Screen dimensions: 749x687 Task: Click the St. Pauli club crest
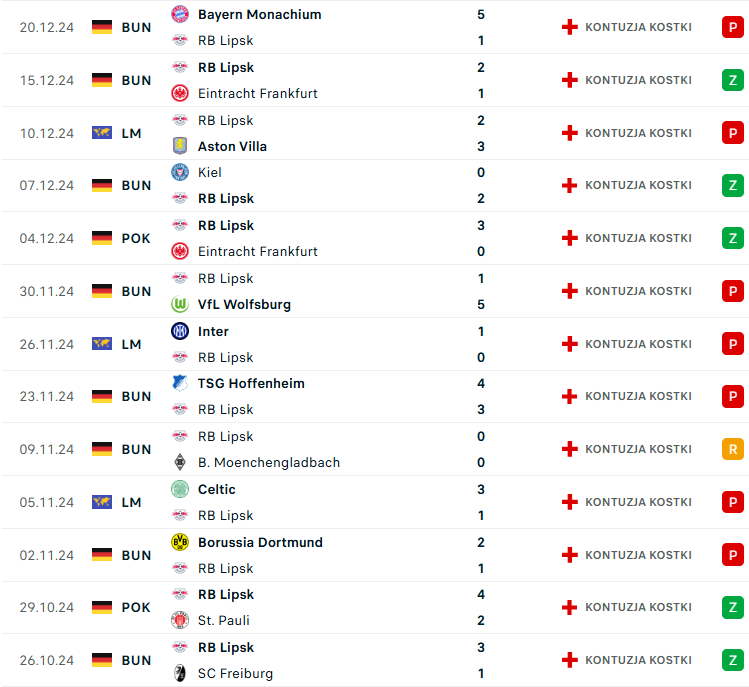coord(180,620)
